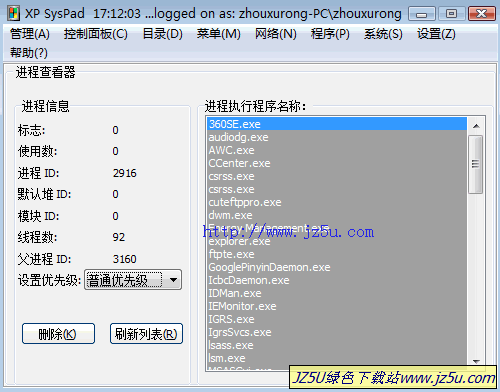Select IGRS.exe in process list
This screenshot has height=392, width=500.
pos(337,319)
